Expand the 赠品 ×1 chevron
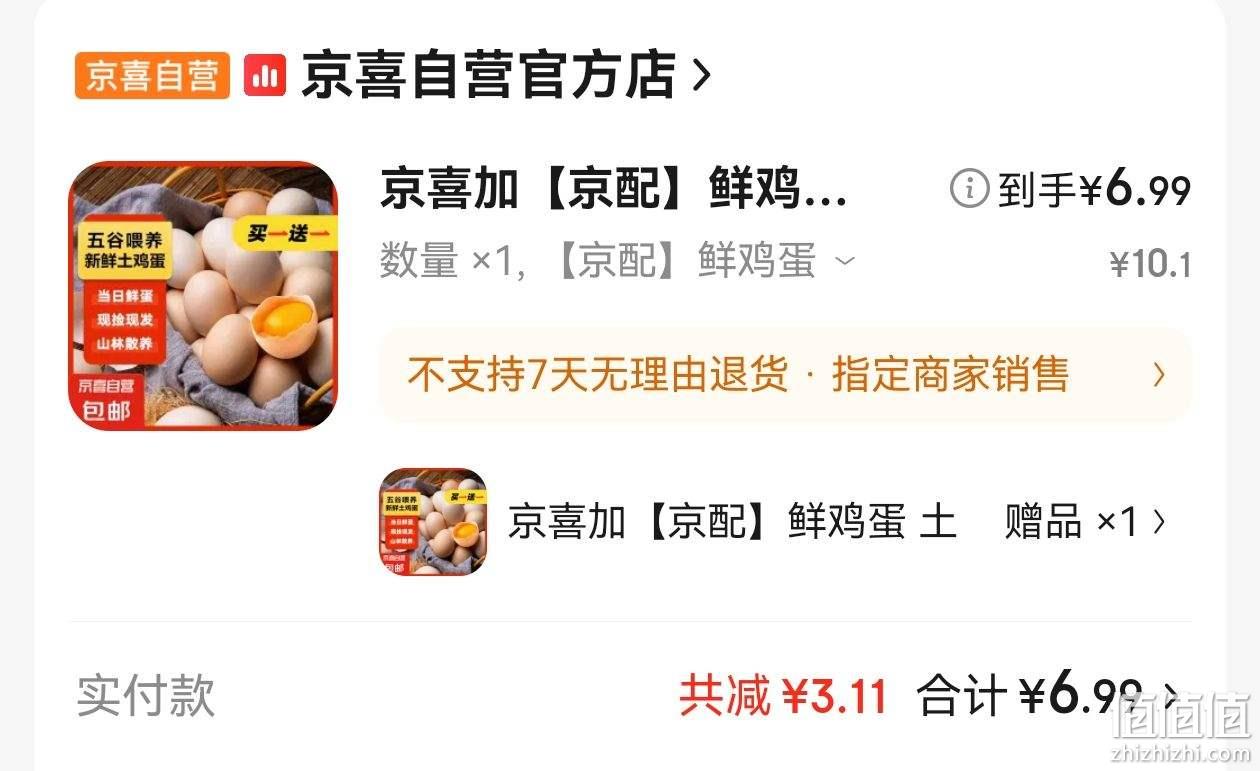 pyautogui.click(x=1160, y=522)
